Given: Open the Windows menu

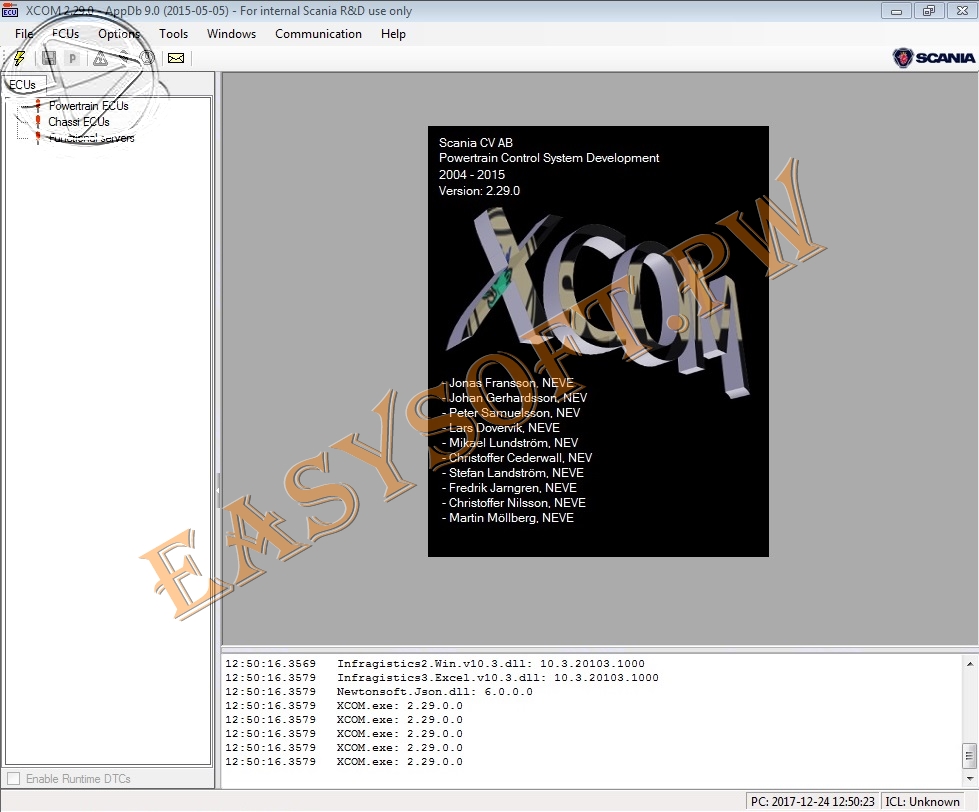Looking at the screenshot, I should coord(231,34).
